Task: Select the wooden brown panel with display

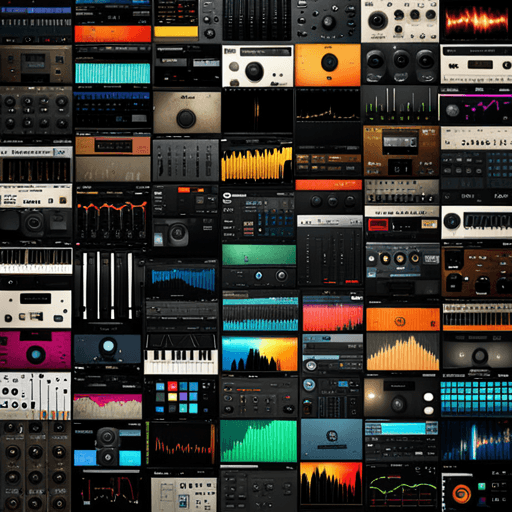Action: click(x=401, y=151)
